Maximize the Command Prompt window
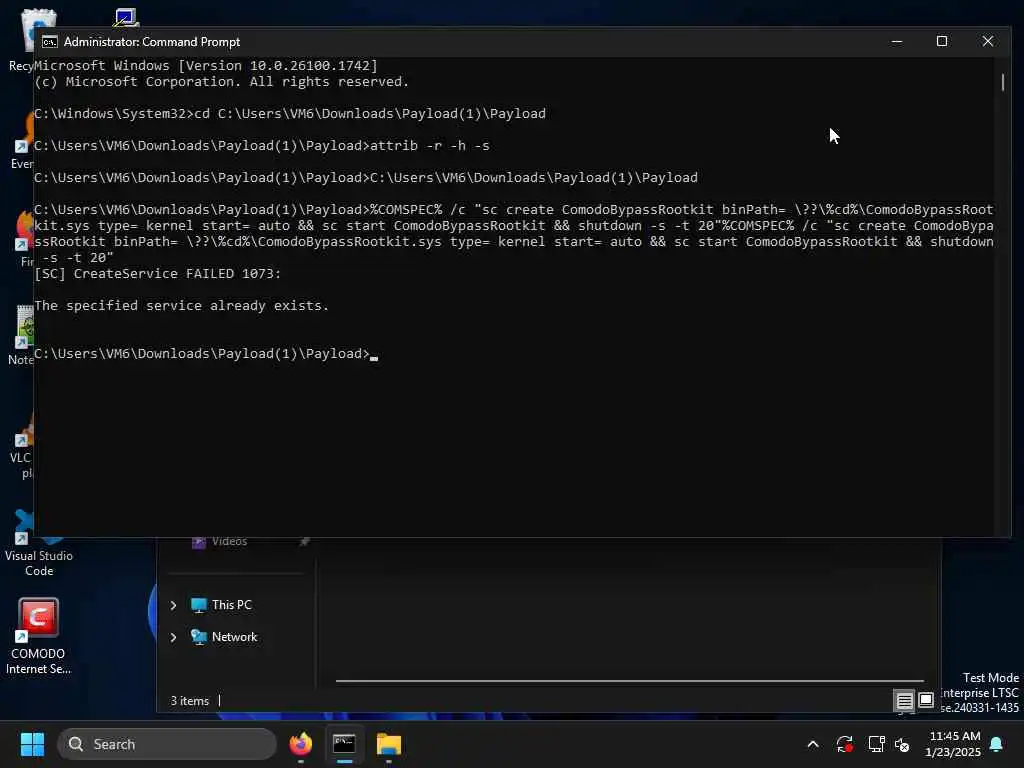 (942, 41)
